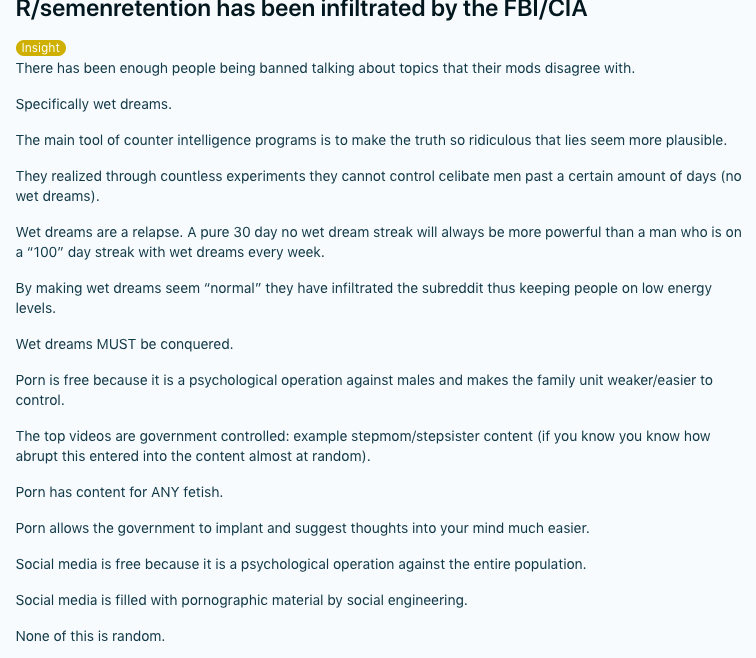Screen dimensions: 756x658
Task: Click the sentence 'Social media is free because'
Action: click(301, 564)
